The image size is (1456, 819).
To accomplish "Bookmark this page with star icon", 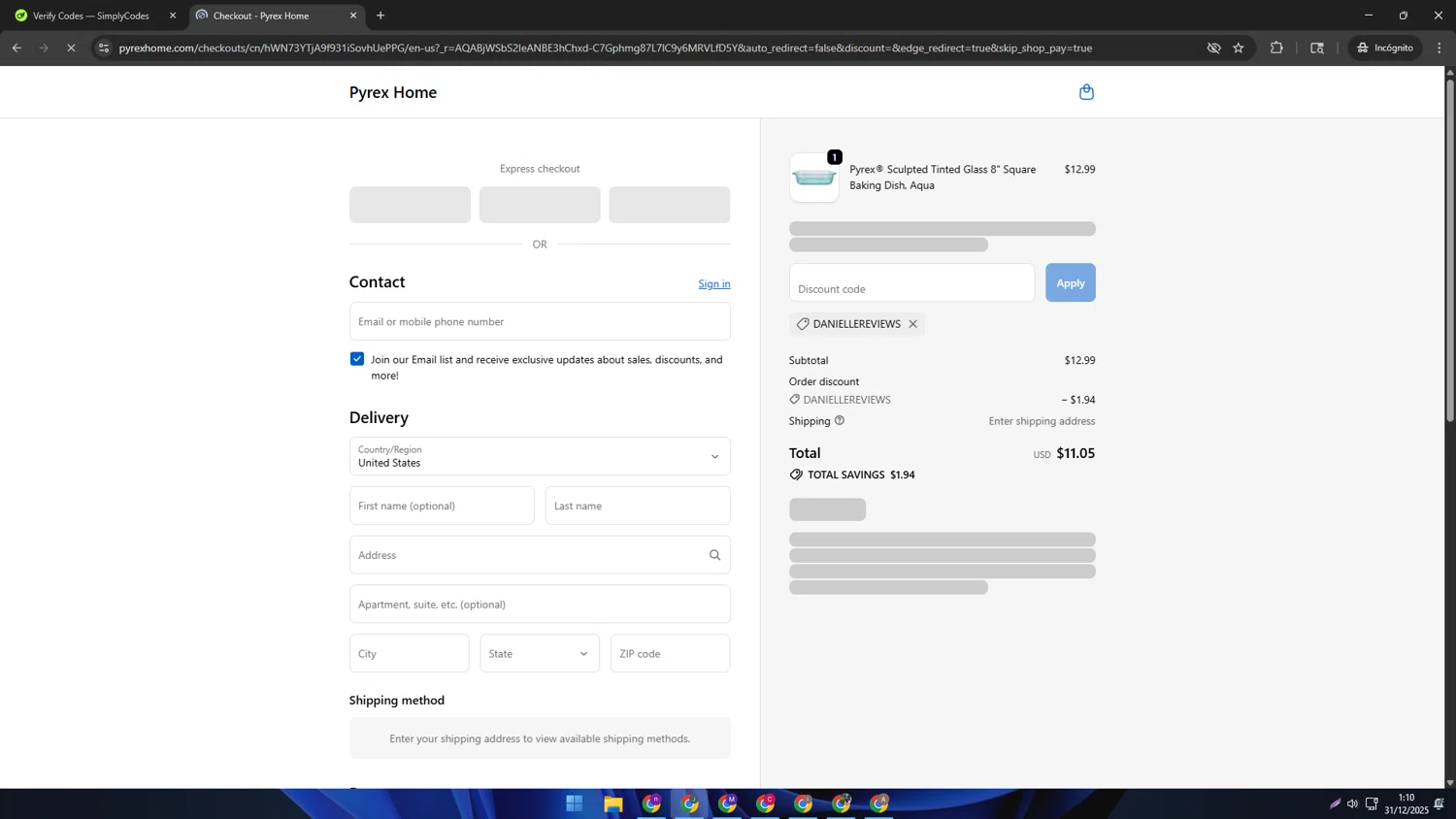I will [x=1239, y=48].
